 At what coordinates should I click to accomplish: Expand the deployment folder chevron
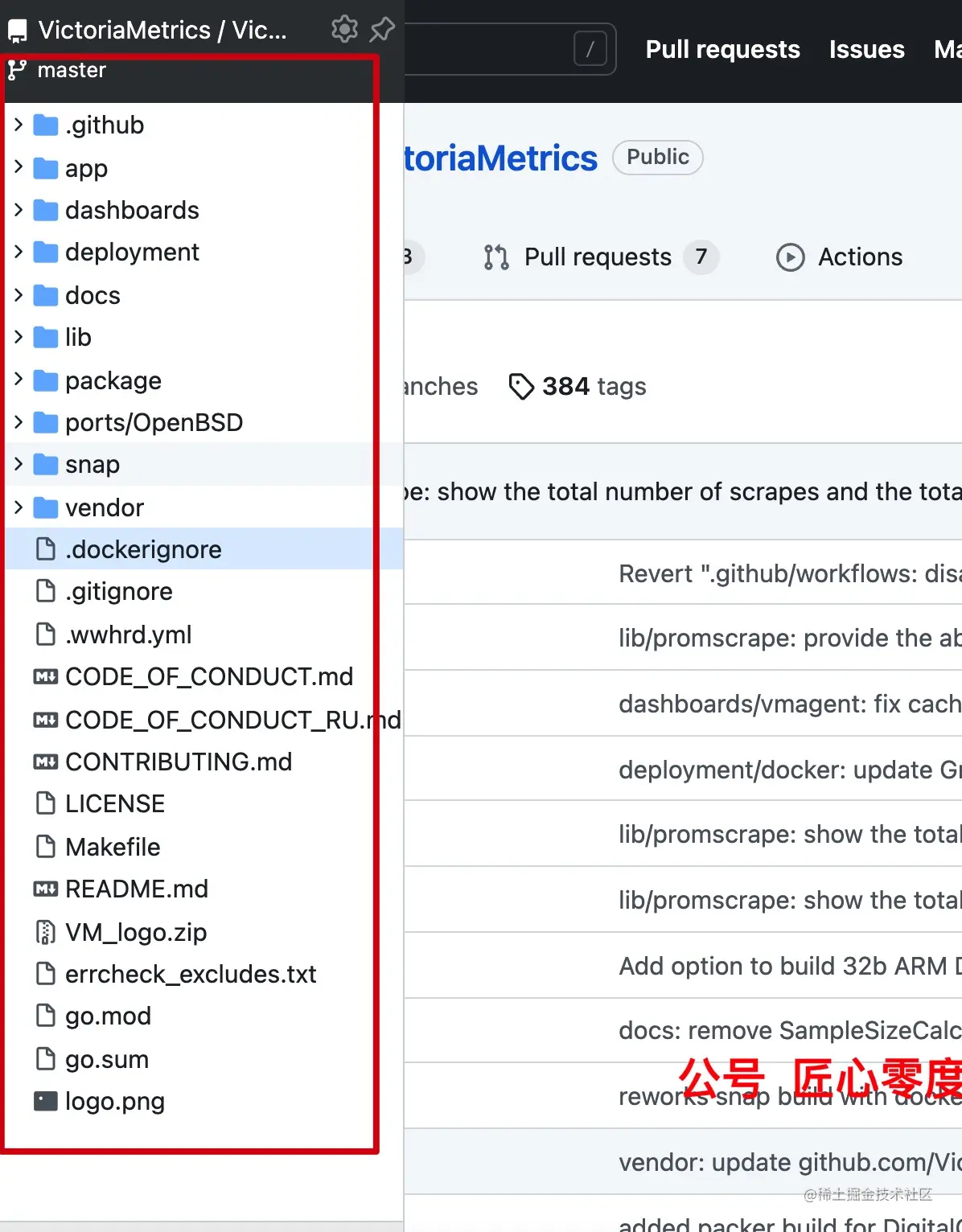(18, 252)
